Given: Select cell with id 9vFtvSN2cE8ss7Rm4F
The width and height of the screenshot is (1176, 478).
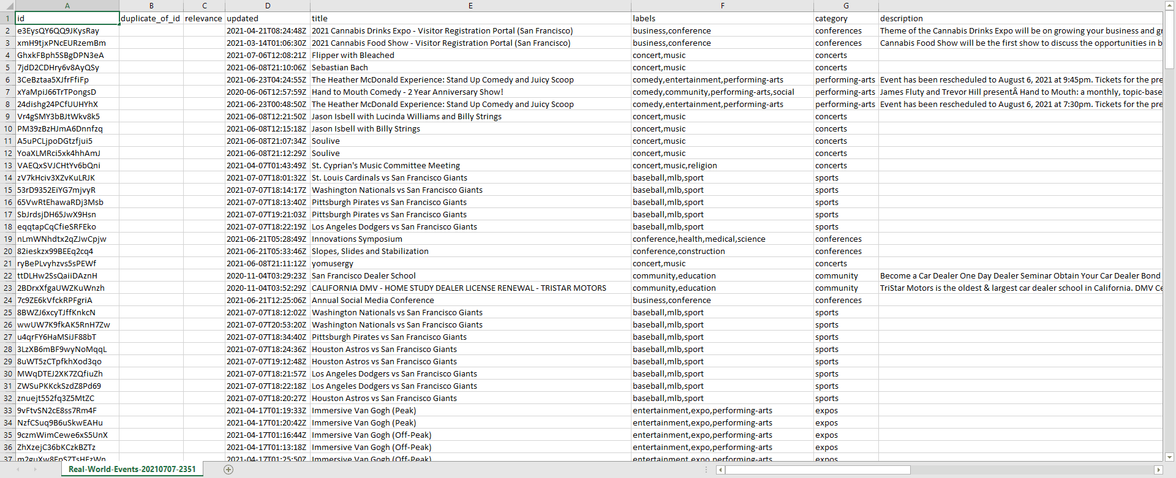Looking at the screenshot, I should click(x=67, y=410).
